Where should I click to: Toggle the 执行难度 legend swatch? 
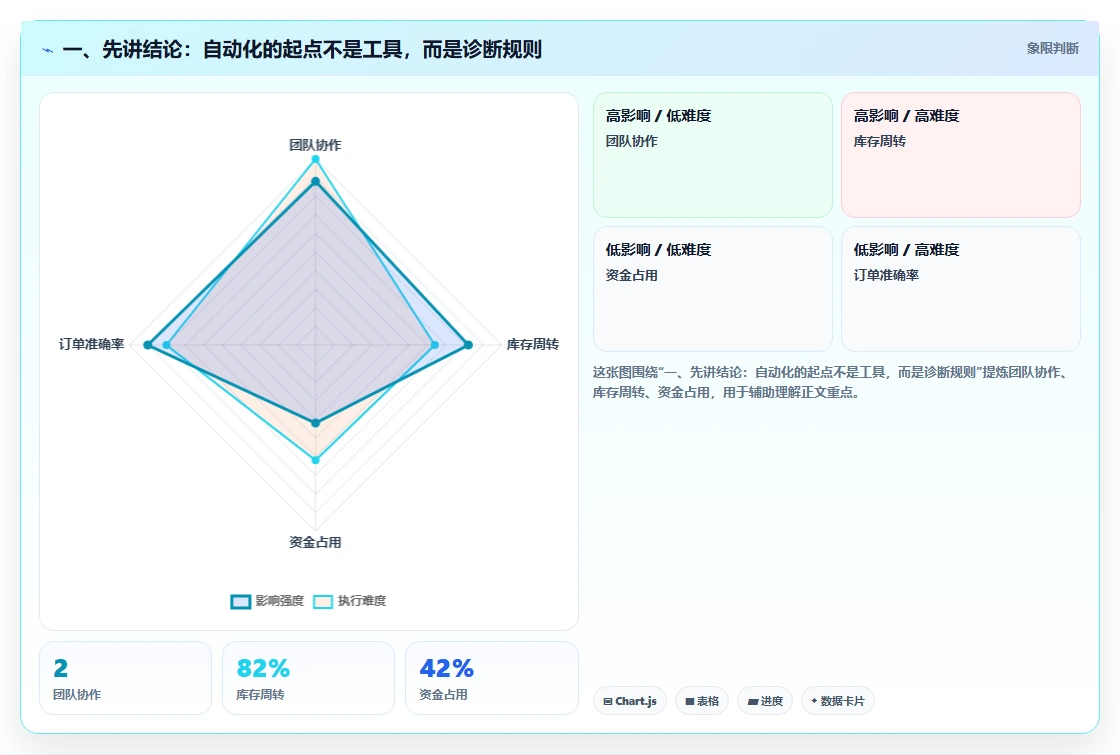pos(323,601)
